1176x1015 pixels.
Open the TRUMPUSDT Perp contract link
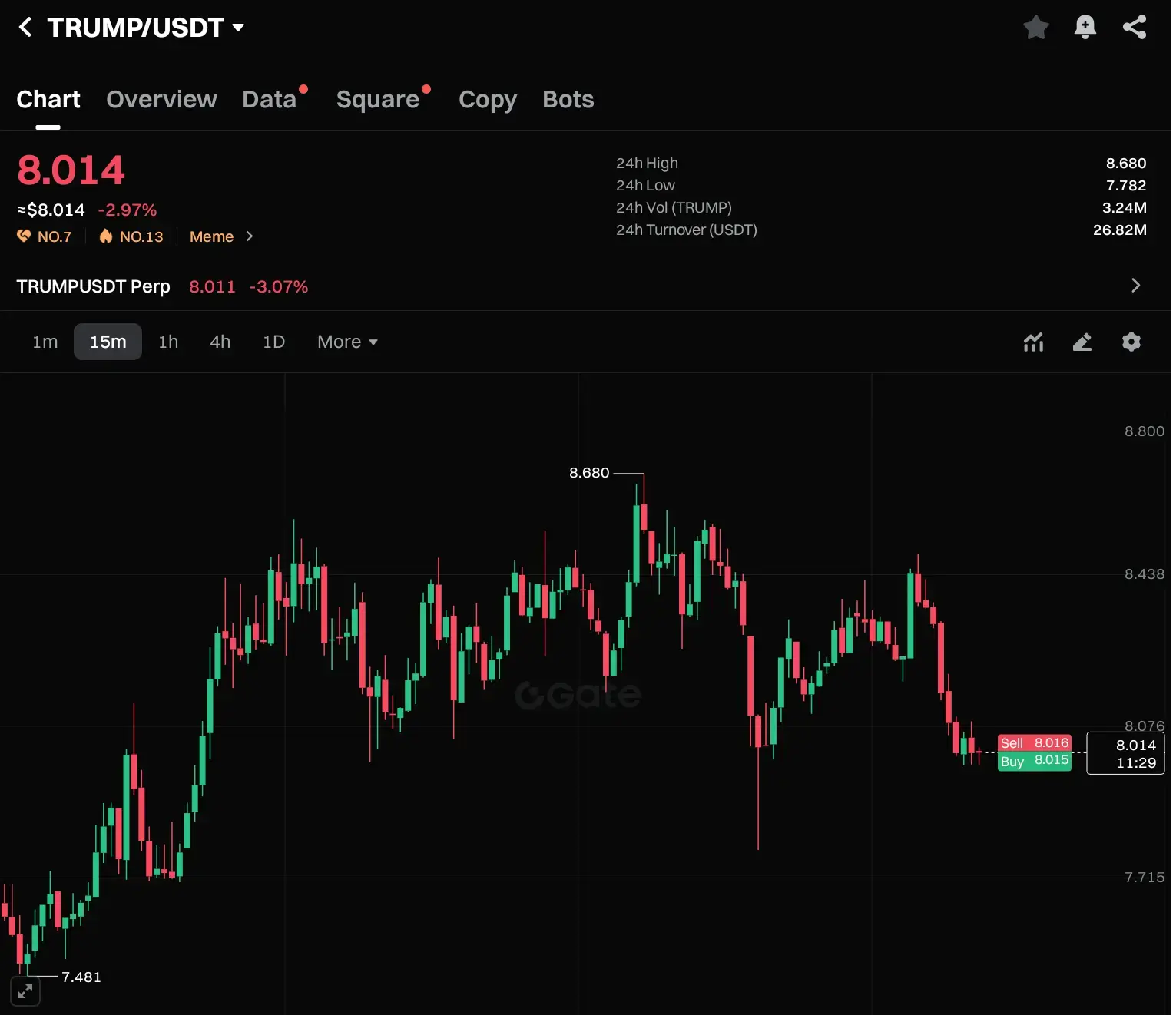pyautogui.click(x=93, y=286)
